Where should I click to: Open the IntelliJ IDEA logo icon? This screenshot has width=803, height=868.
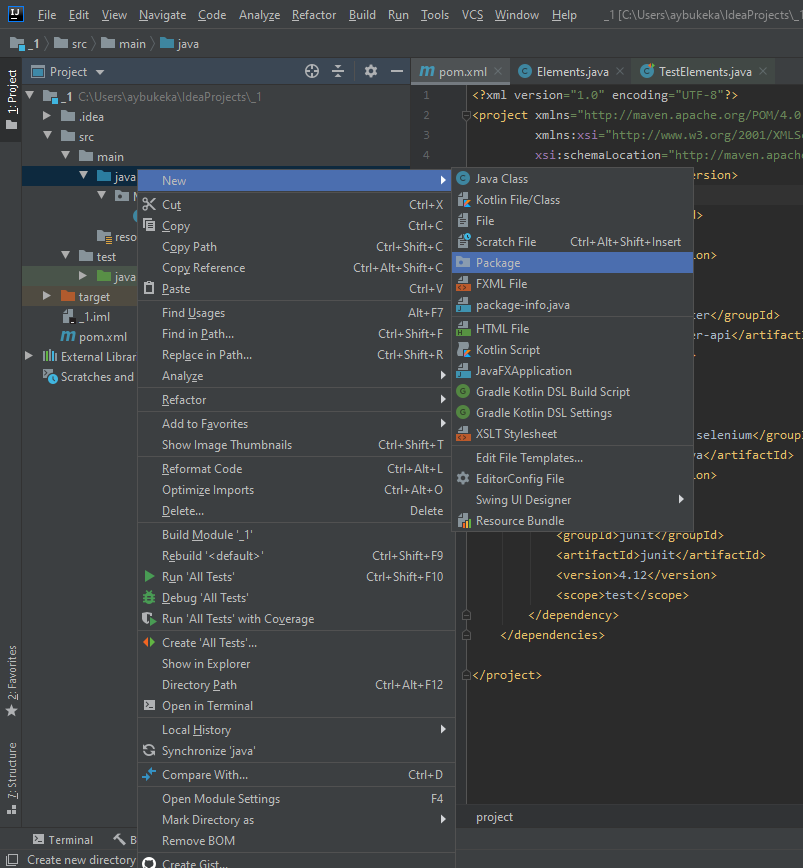[x=16, y=14]
